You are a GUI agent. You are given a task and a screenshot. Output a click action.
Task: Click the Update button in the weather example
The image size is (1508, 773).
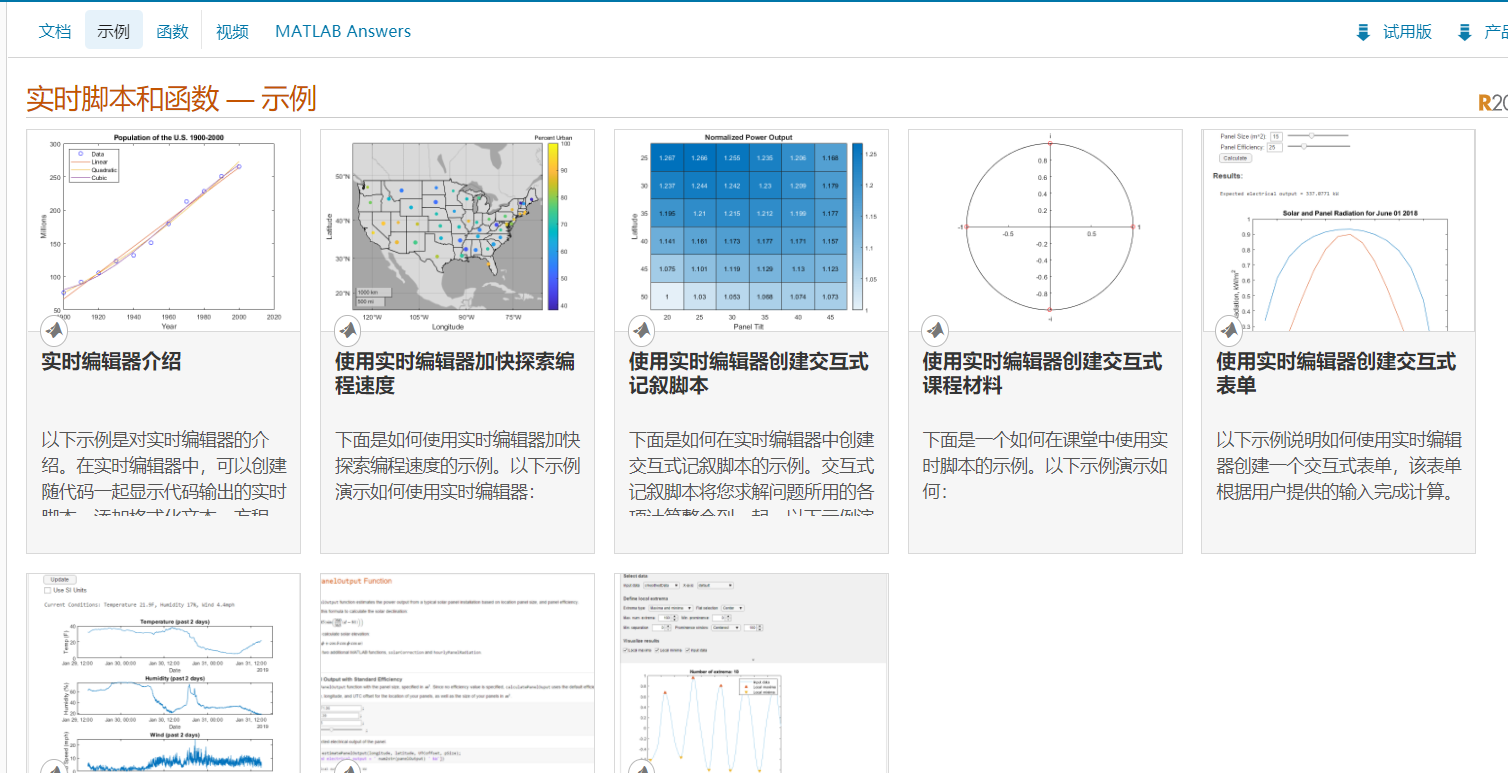[x=59, y=579]
